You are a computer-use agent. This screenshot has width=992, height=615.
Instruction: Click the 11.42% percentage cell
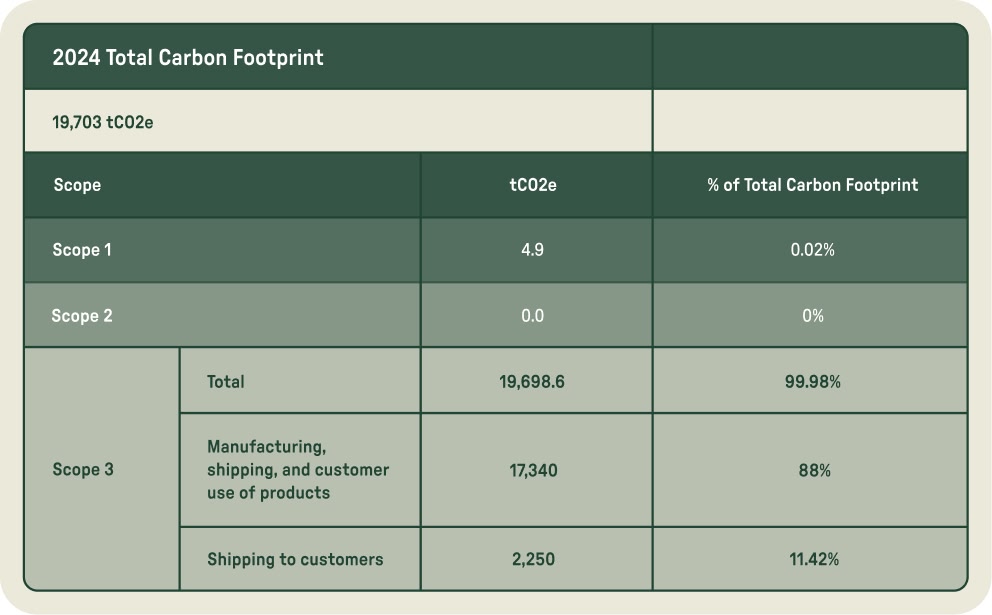(x=812, y=559)
